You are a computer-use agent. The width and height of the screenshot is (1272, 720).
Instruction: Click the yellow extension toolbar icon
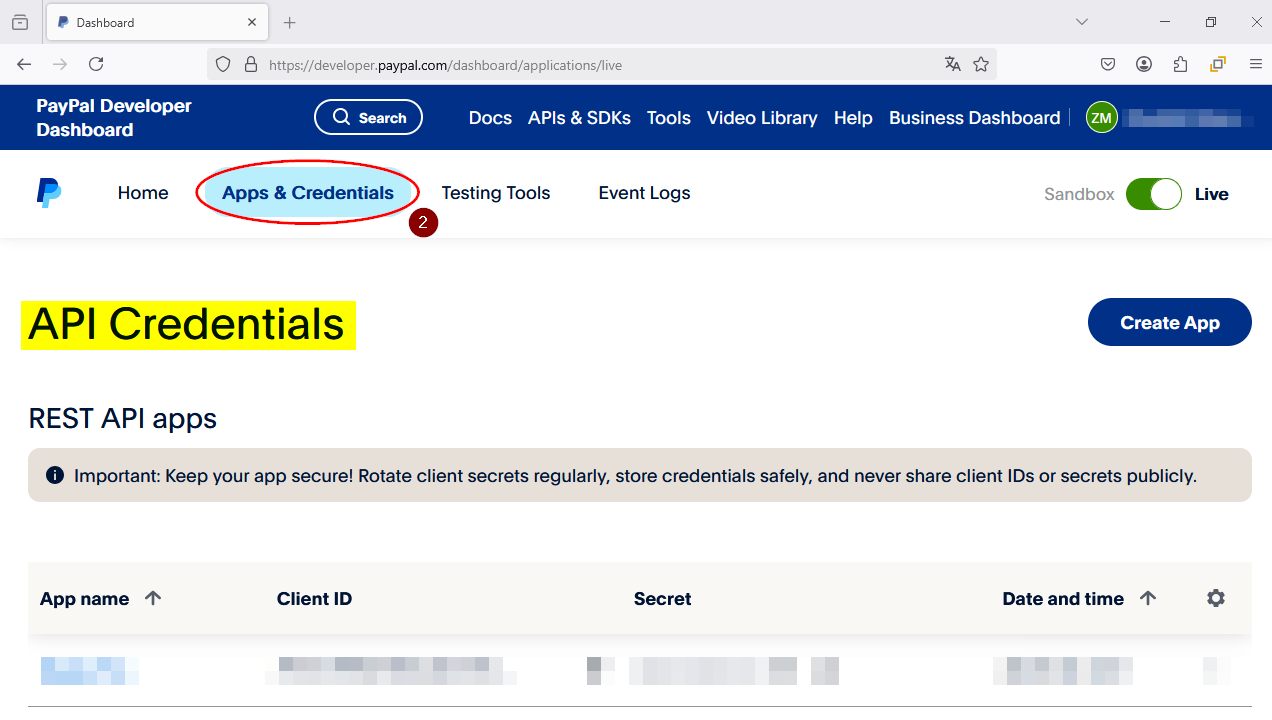(x=1217, y=64)
